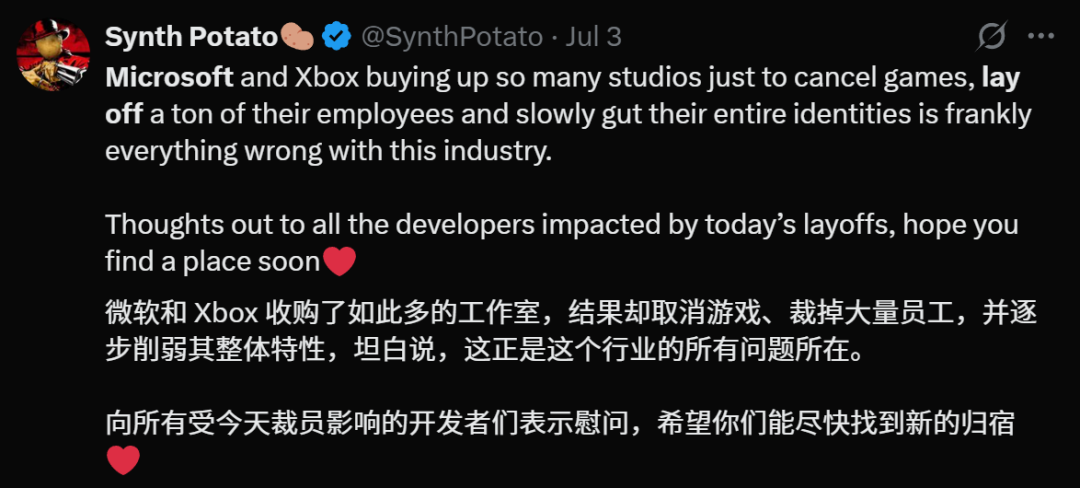Open Synth Potato's profile avatar
The height and width of the screenshot is (488, 1080).
pyautogui.click(x=53, y=55)
